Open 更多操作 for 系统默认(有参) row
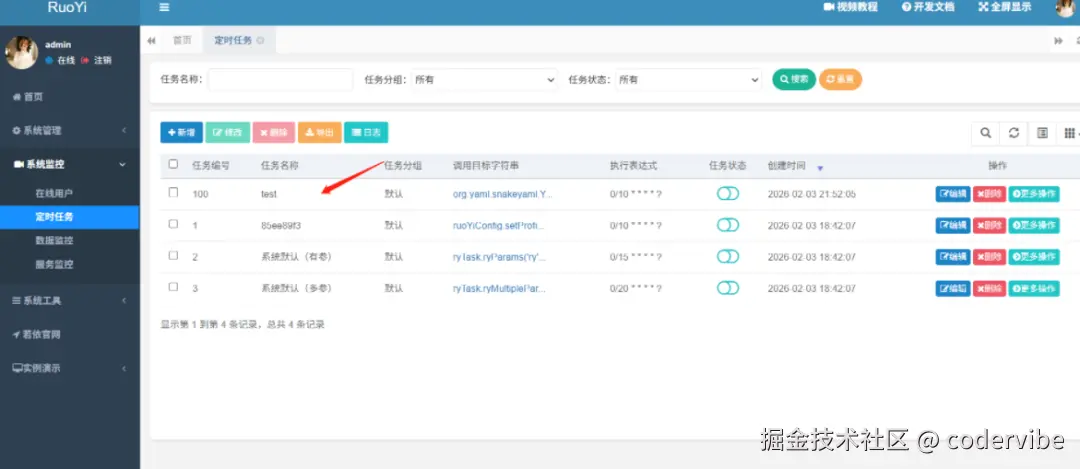1080x469 pixels. [x=1034, y=257]
